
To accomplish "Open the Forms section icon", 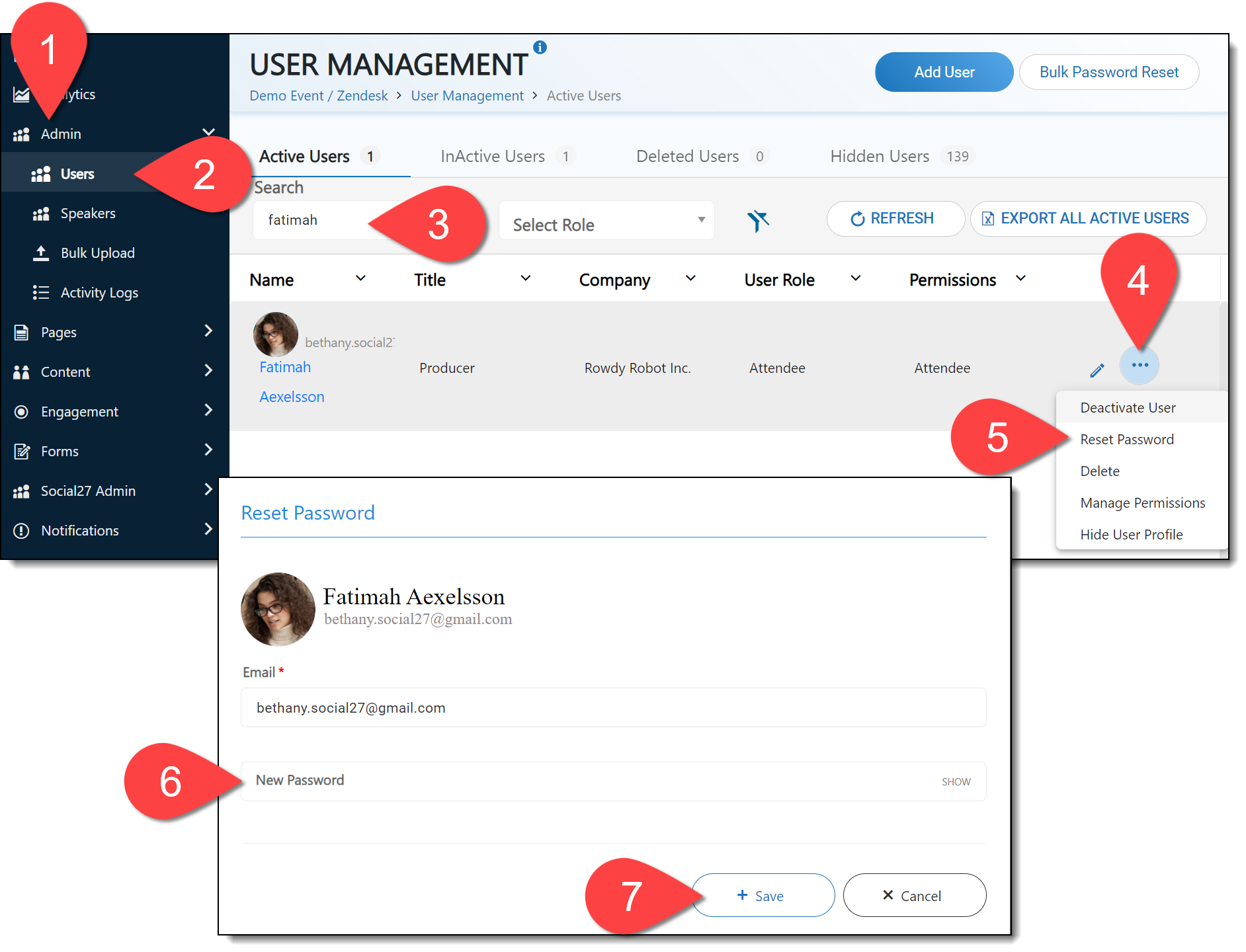I will point(22,451).
